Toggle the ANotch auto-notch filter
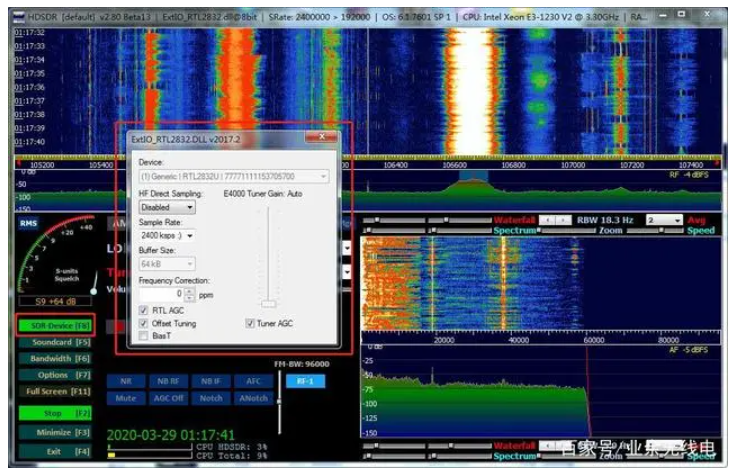Image resolution: width=735 pixels, height=471 pixels. [253, 397]
